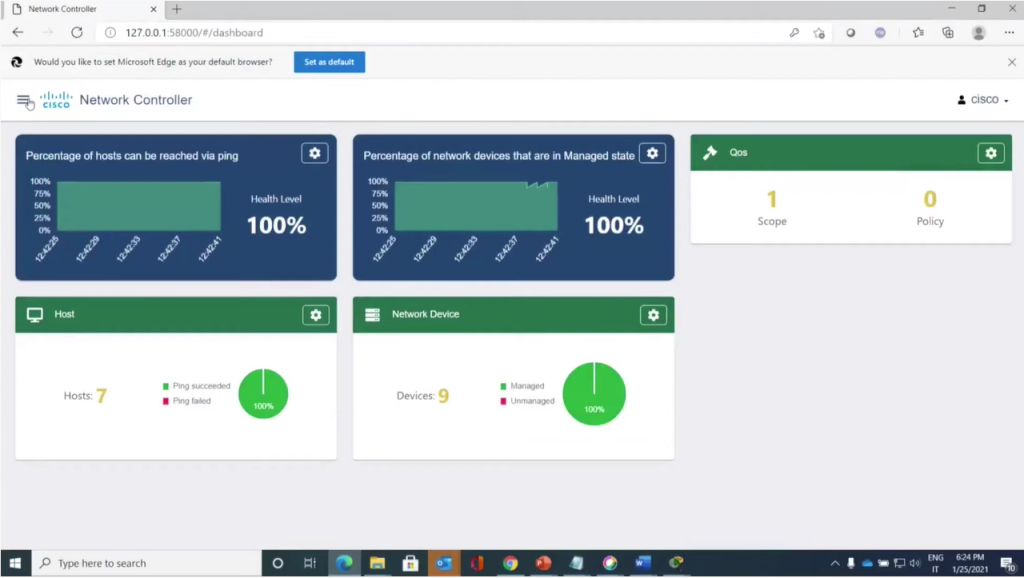The height and width of the screenshot is (578, 1024).
Task: Close the Network Controller tab
Action: pos(153,9)
